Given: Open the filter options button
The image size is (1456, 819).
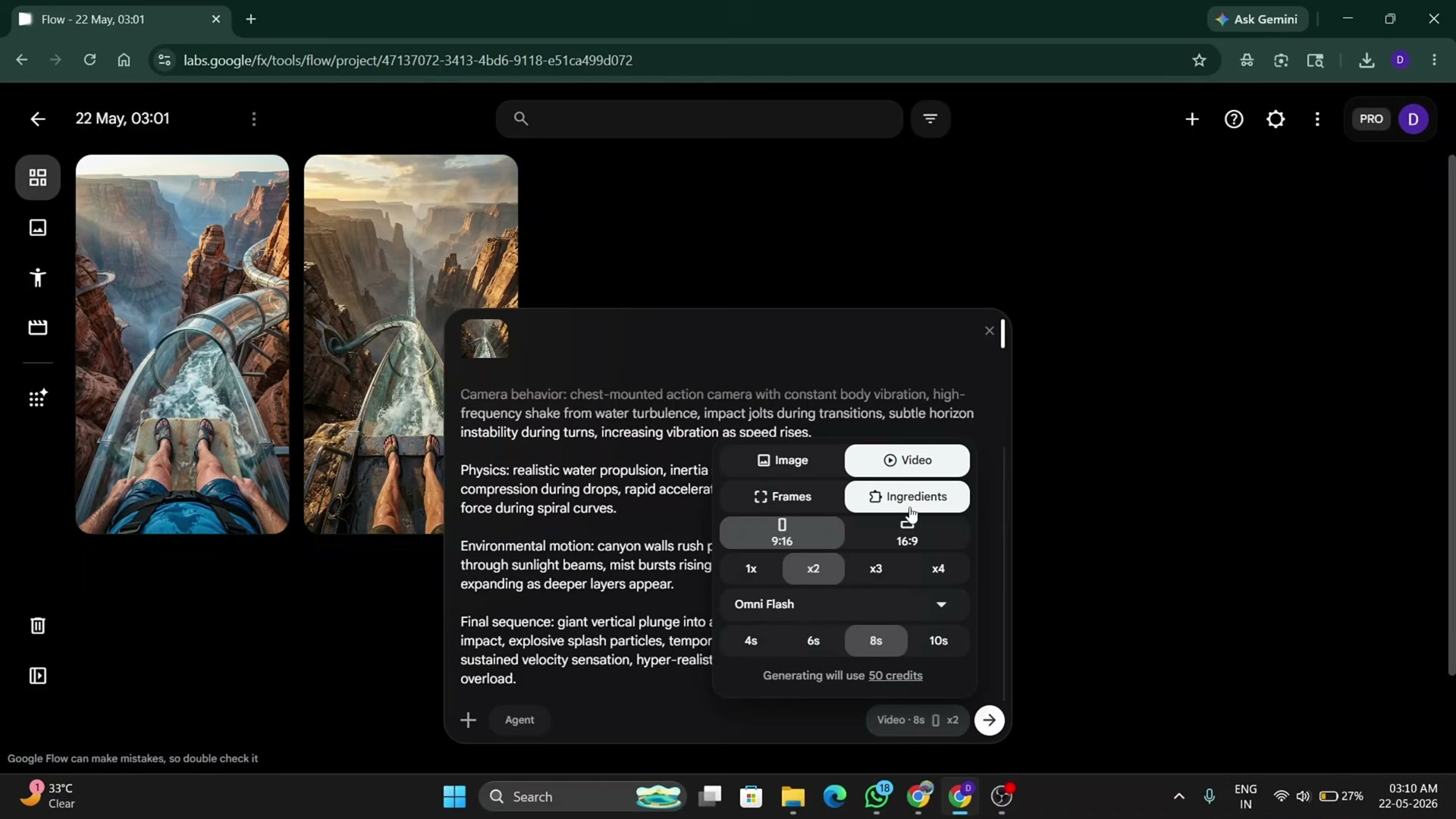Looking at the screenshot, I should pos(930,118).
